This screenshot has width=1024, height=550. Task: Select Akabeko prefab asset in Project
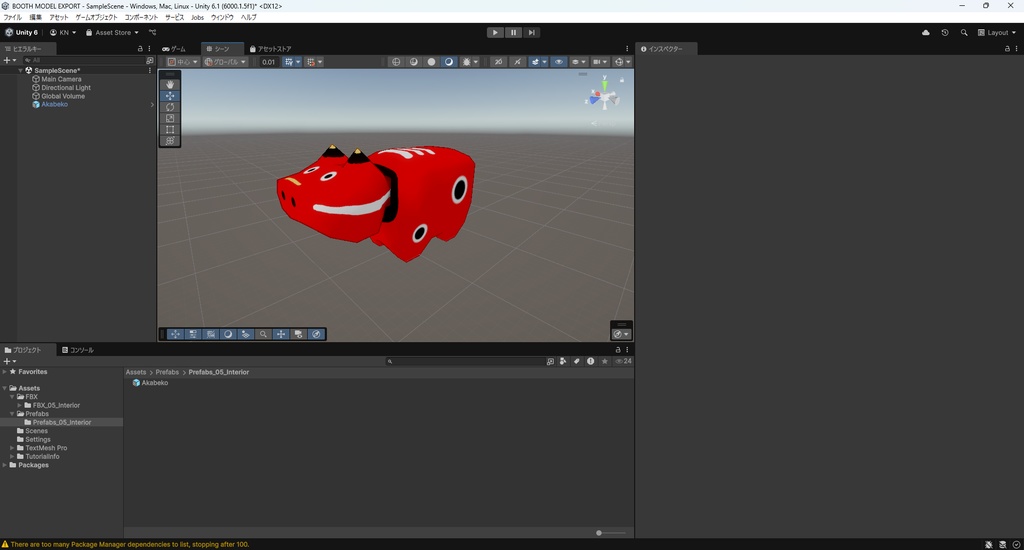point(150,383)
